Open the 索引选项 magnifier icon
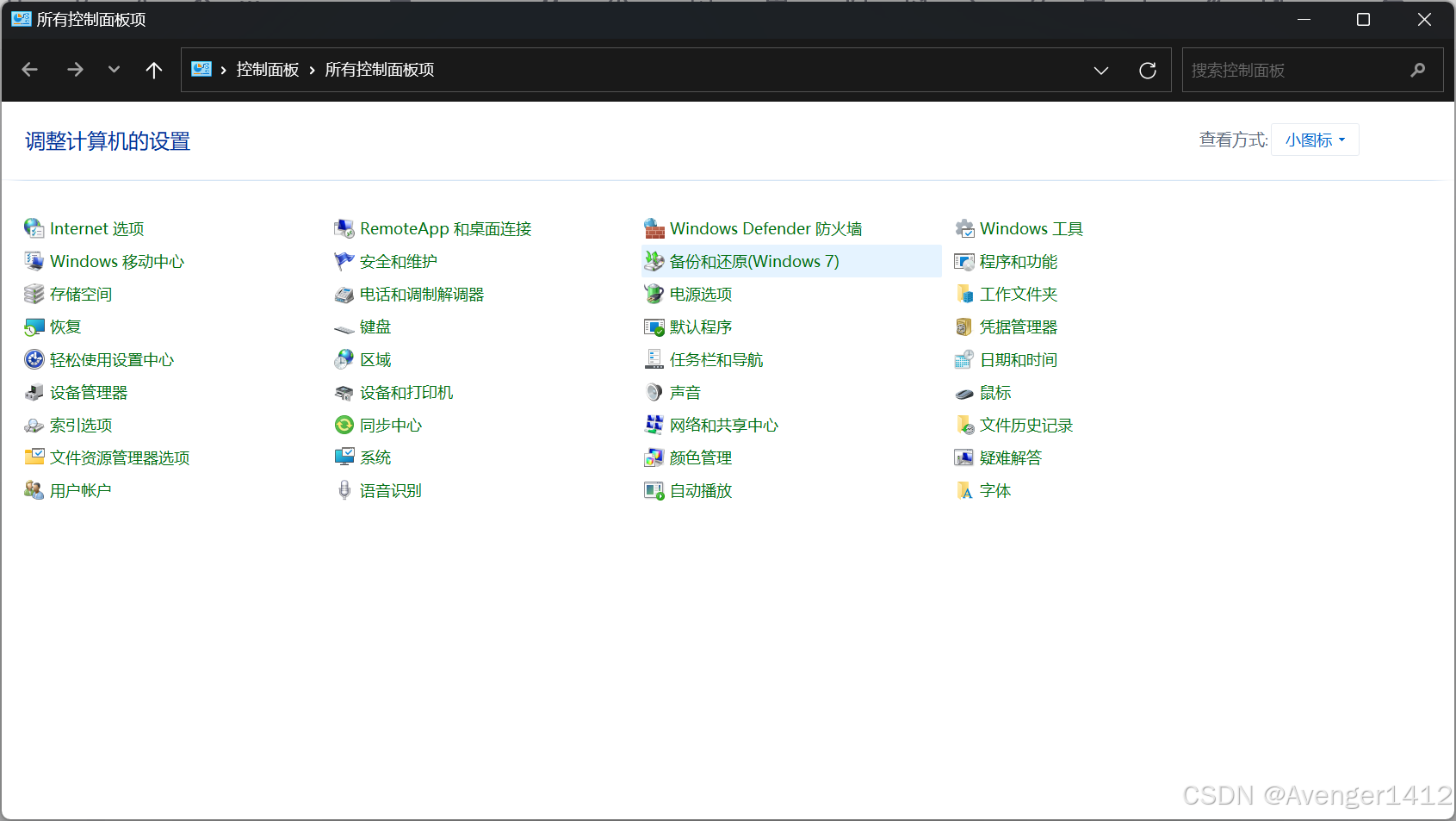This screenshot has width=1456, height=821. 34,425
